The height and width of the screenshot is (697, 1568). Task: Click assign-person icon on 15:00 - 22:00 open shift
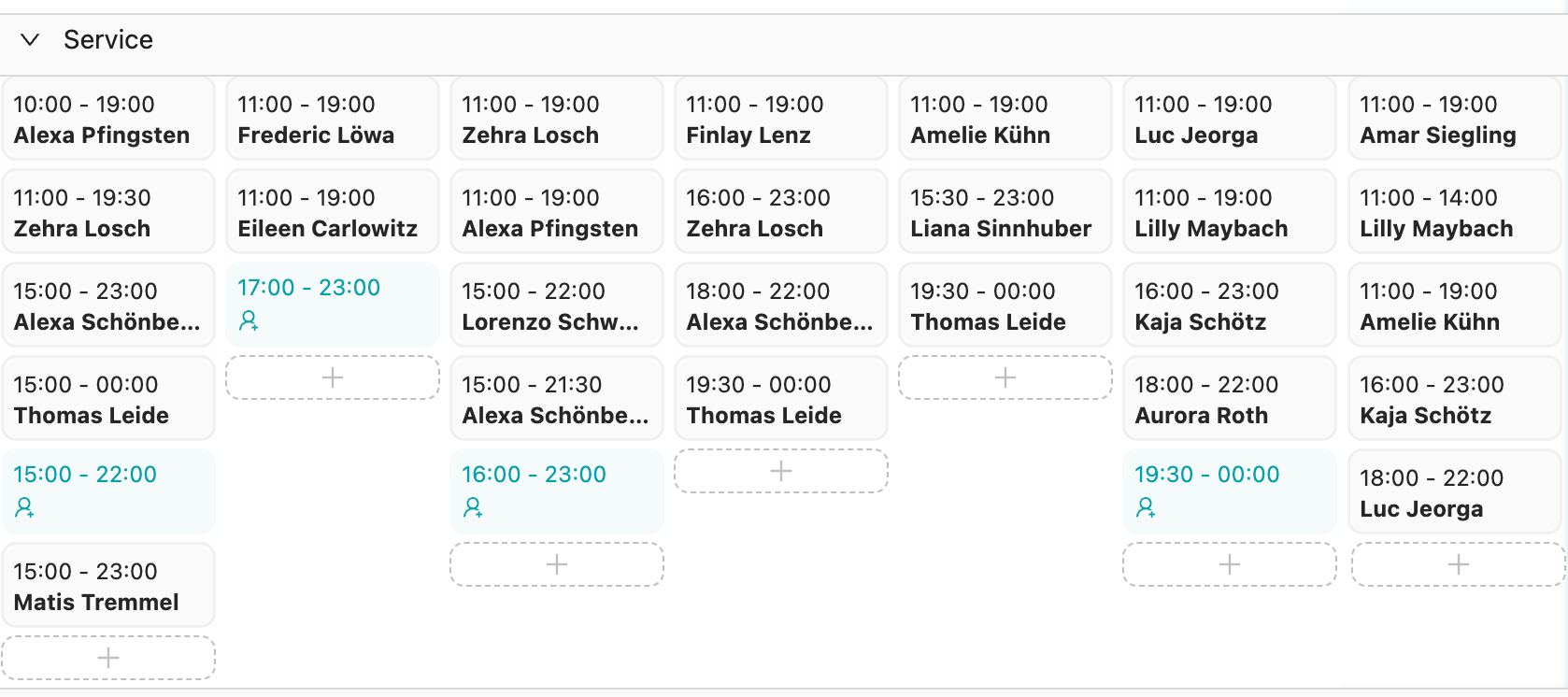24,507
